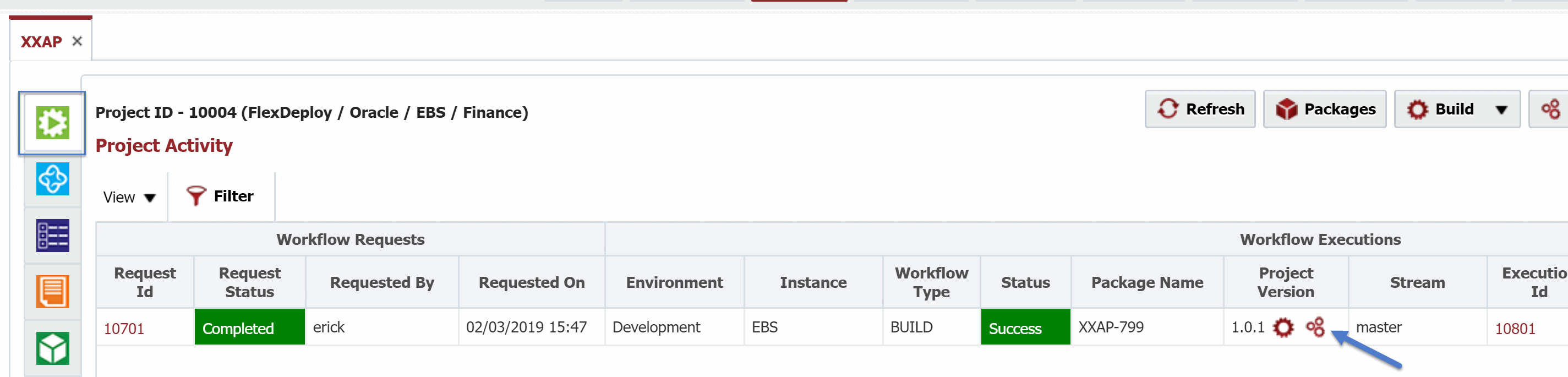Image resolution: width=1568 pixels, height=377 pixels.
Task: Open the green Project Activity gear icon
Action: pyautogui.click(x=52, y=123)
